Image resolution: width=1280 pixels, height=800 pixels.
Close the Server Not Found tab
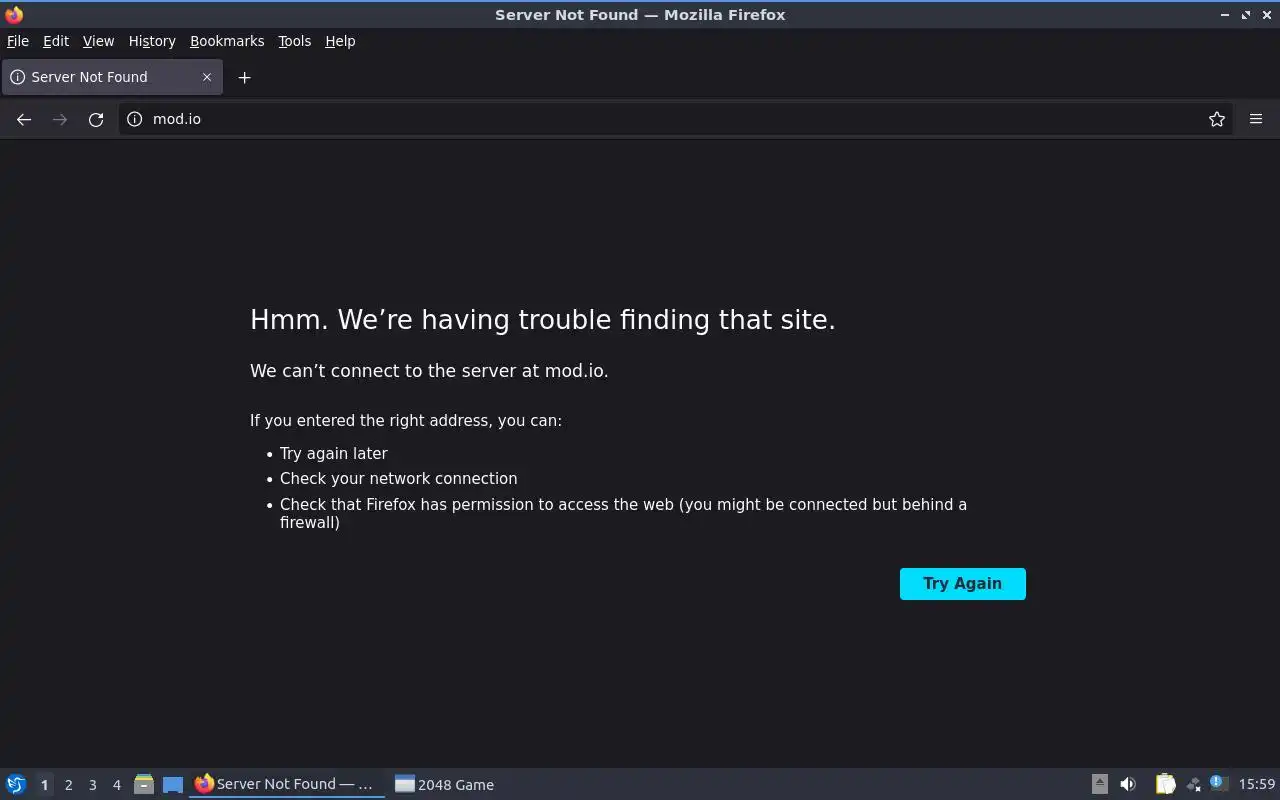(x=207, y=77)
